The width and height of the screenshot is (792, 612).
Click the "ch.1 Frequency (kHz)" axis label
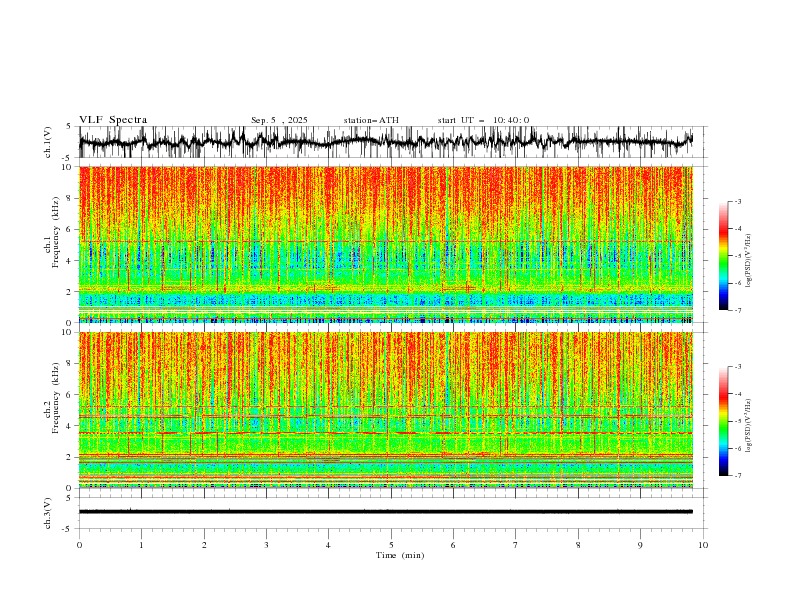[x=52, y=231]
